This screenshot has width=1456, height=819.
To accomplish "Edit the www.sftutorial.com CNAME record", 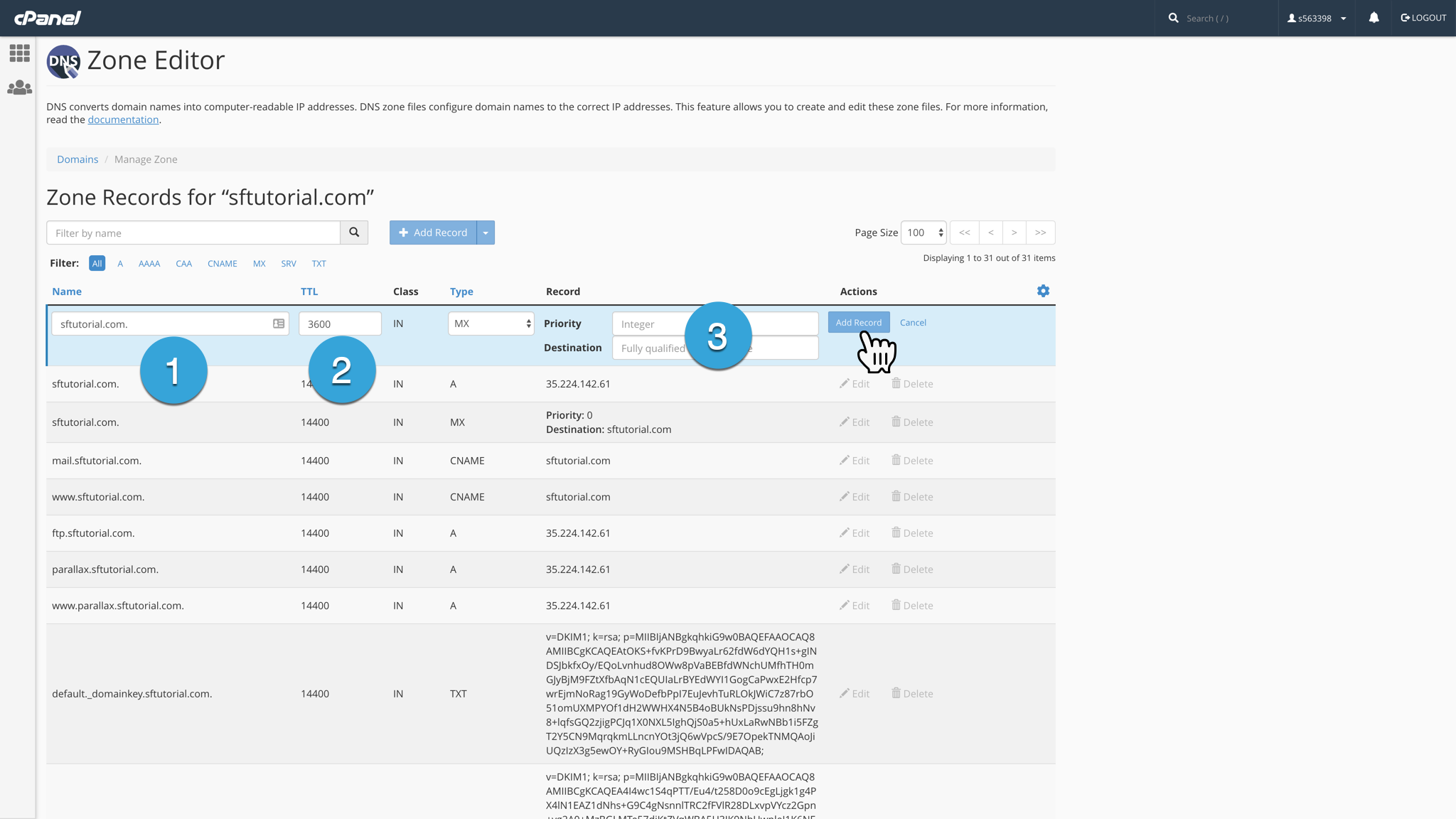I will pyautogui.click(x=855, y=497).
